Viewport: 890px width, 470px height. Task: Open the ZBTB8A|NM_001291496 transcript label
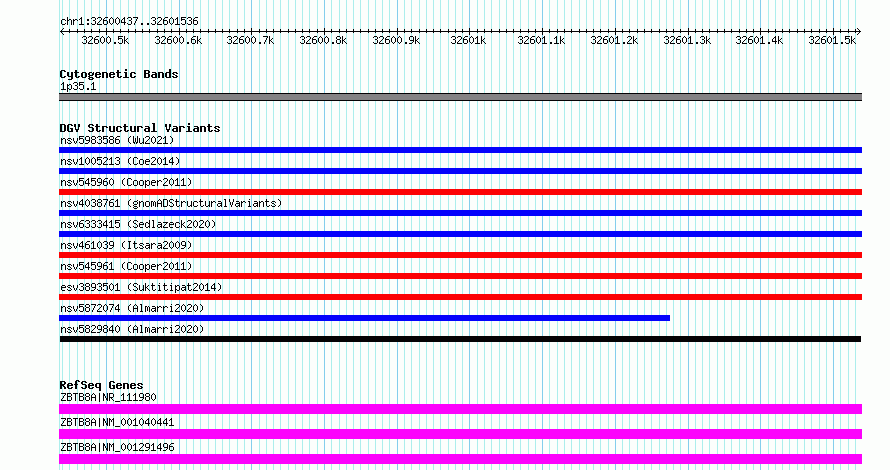[x=117, y=447]
